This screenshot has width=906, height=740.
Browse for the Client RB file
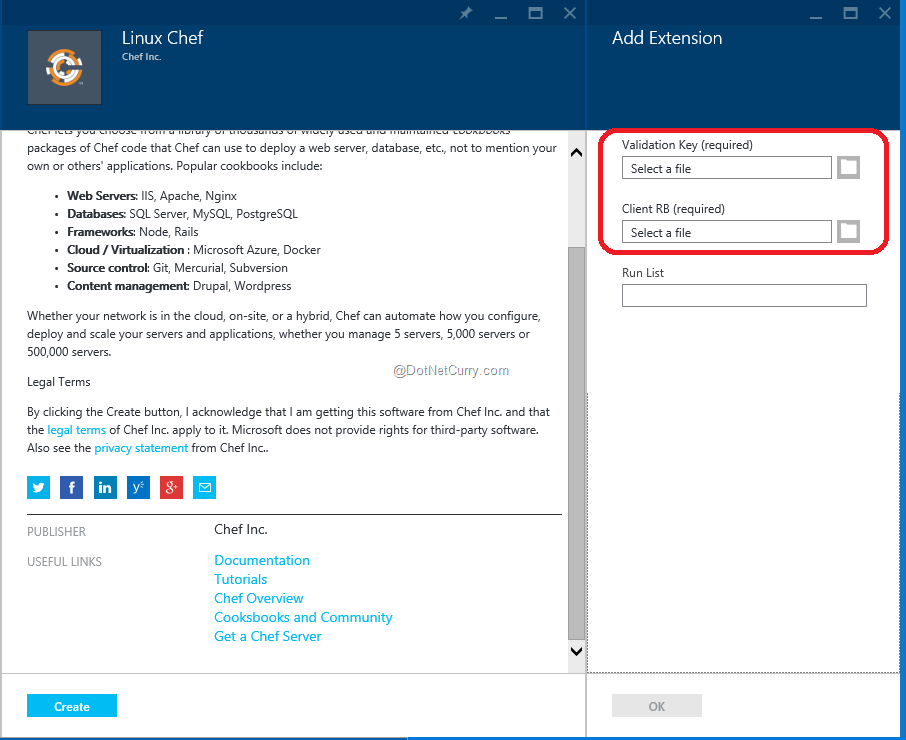(848, 232)
